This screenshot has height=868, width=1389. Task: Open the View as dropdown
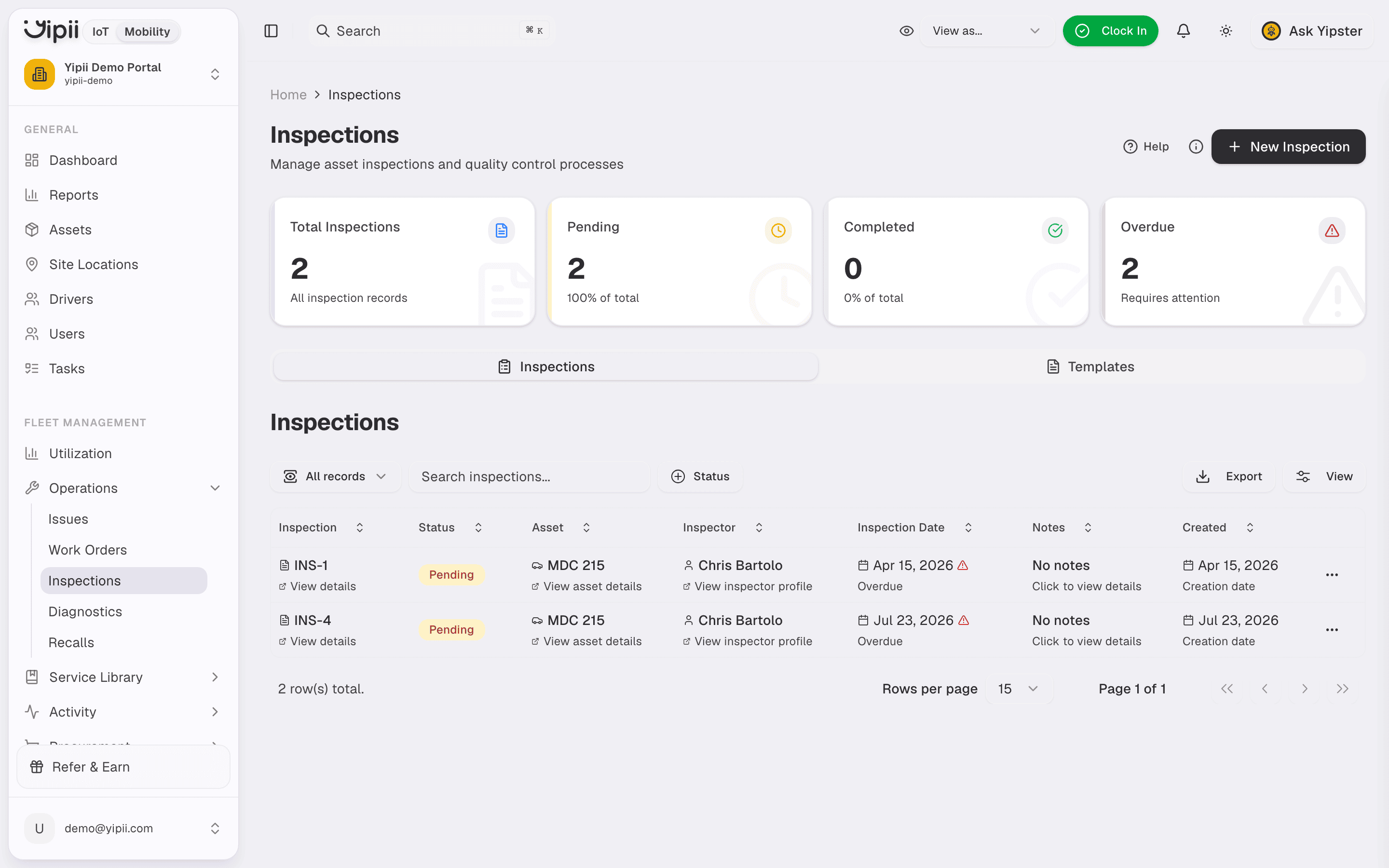(987, 31)
